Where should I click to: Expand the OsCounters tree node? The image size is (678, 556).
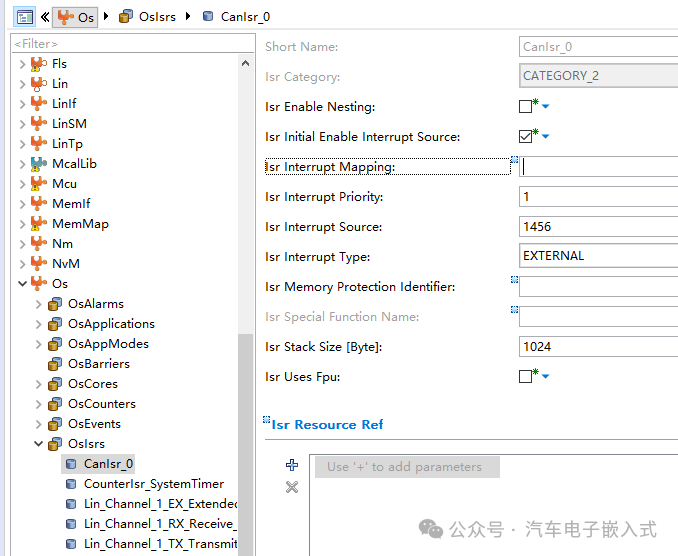point(39,404)
